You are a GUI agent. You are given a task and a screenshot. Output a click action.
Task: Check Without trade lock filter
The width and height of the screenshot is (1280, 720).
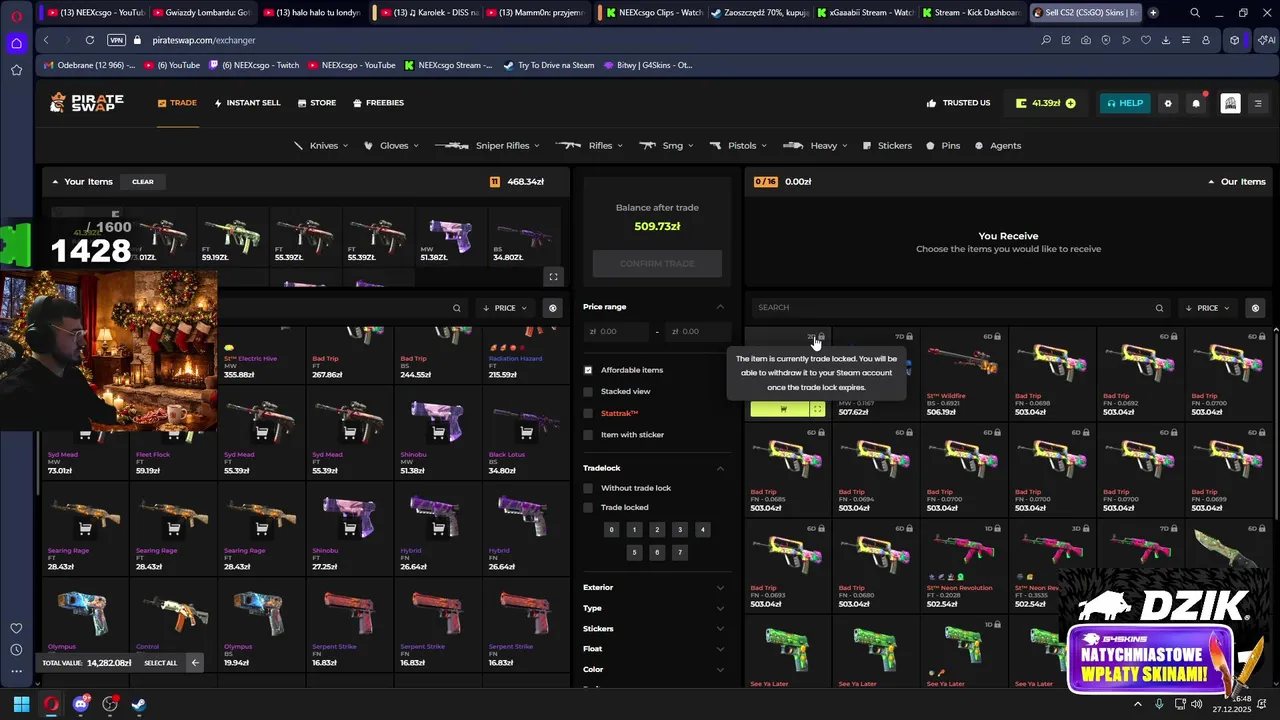(x=588, y=488)
